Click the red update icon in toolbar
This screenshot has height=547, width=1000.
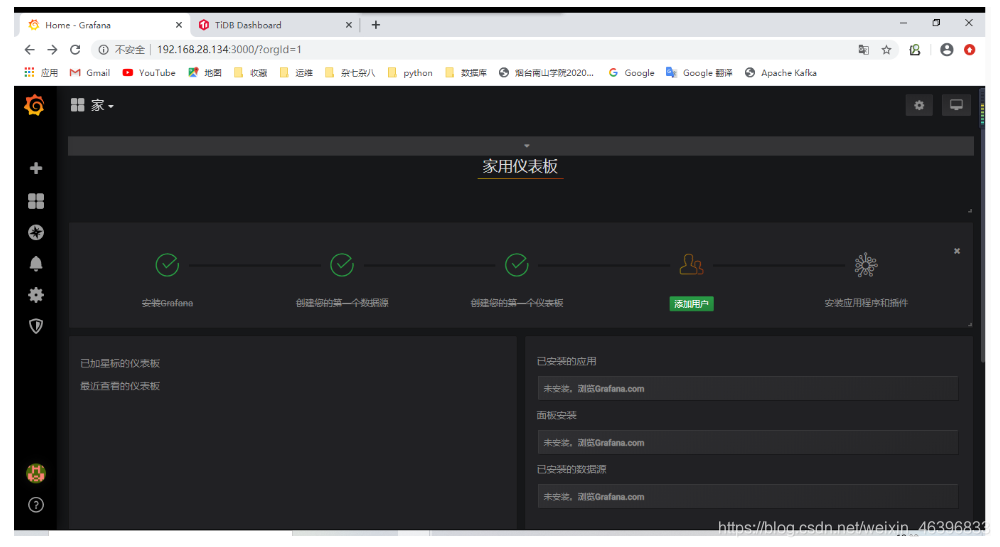click(x=969, y=50)
